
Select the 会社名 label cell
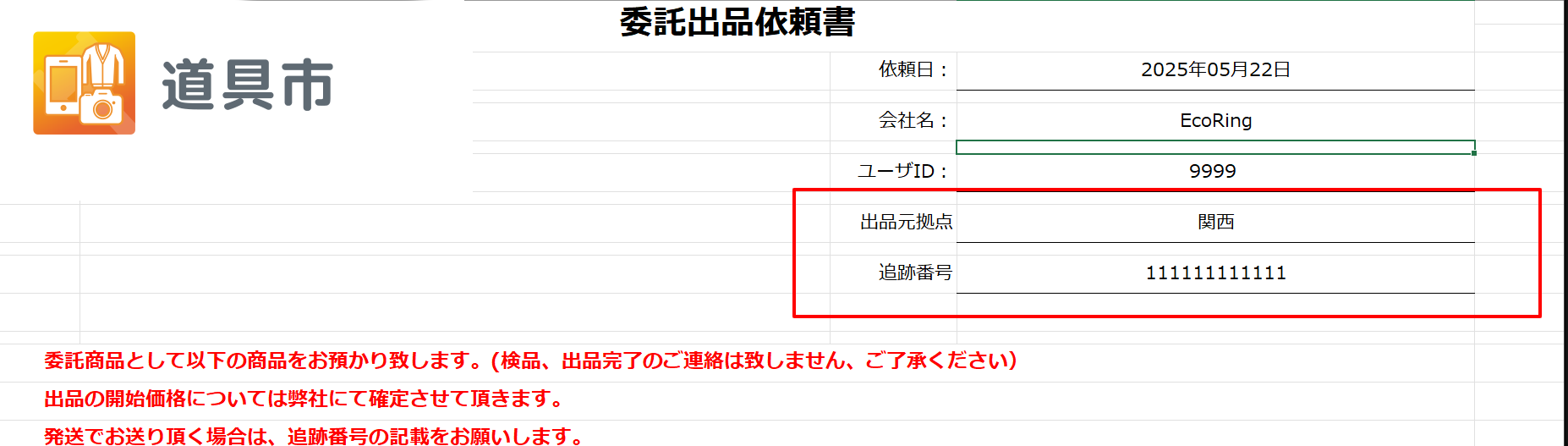[x=913, y=120]
